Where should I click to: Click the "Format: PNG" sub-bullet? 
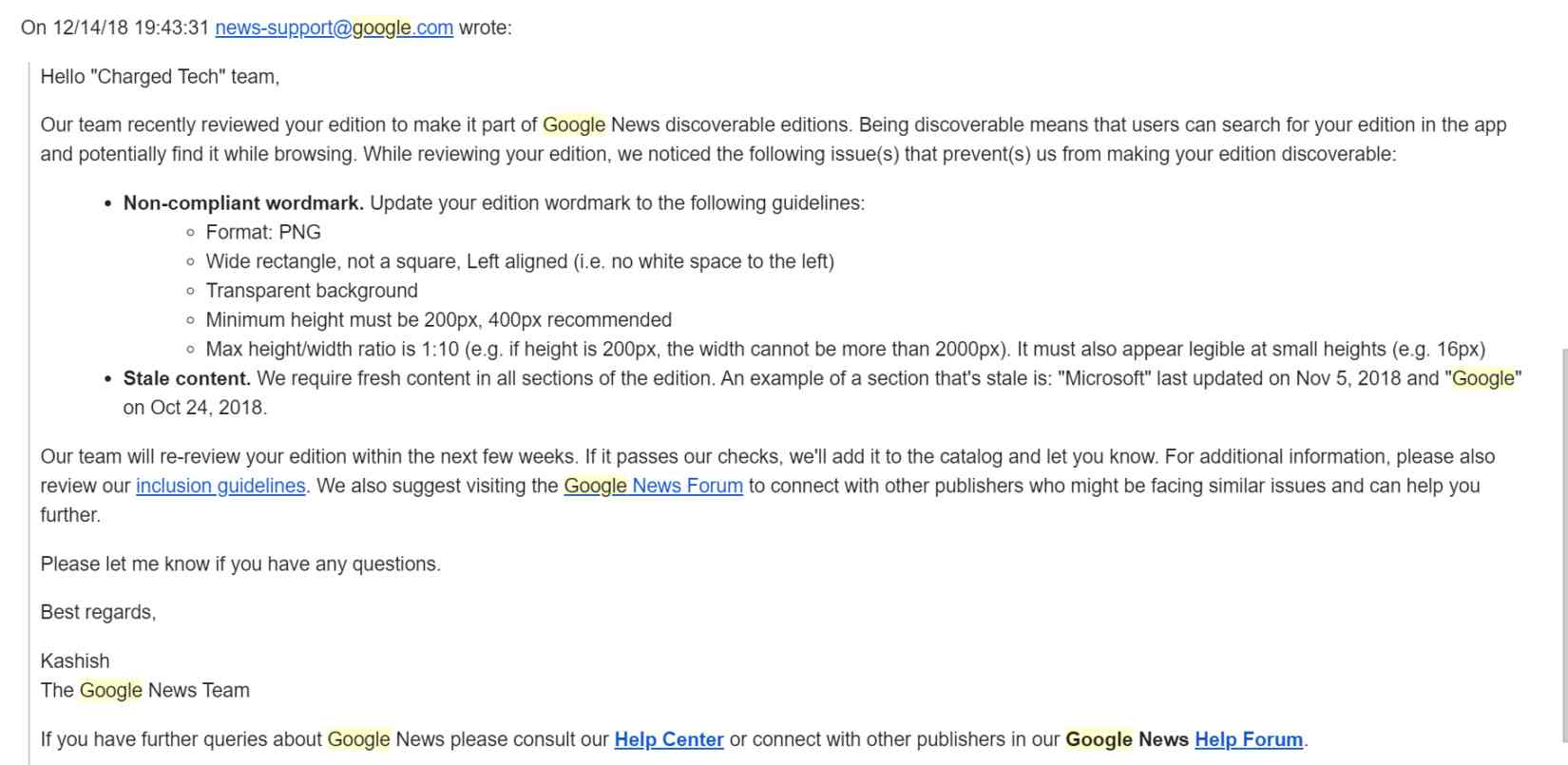(x=263, y=232)
